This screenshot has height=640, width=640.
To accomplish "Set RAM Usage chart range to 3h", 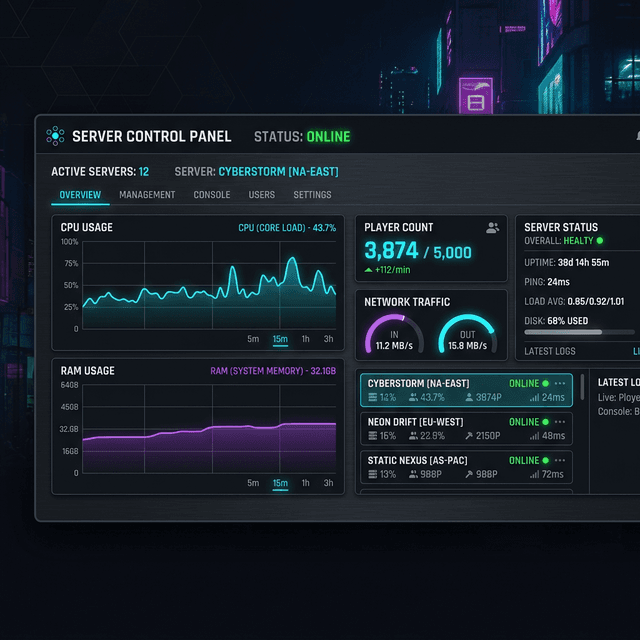I will [329, 483].
